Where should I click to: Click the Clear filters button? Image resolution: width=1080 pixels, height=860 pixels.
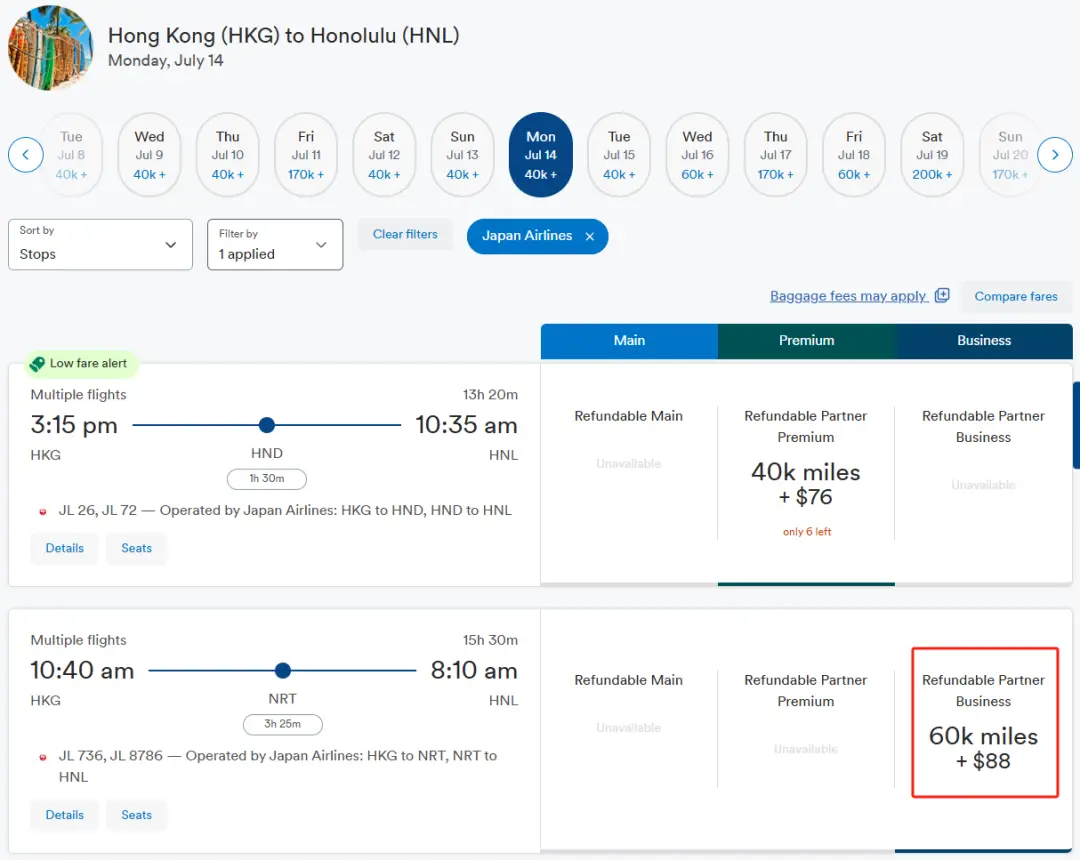[405, 235]
